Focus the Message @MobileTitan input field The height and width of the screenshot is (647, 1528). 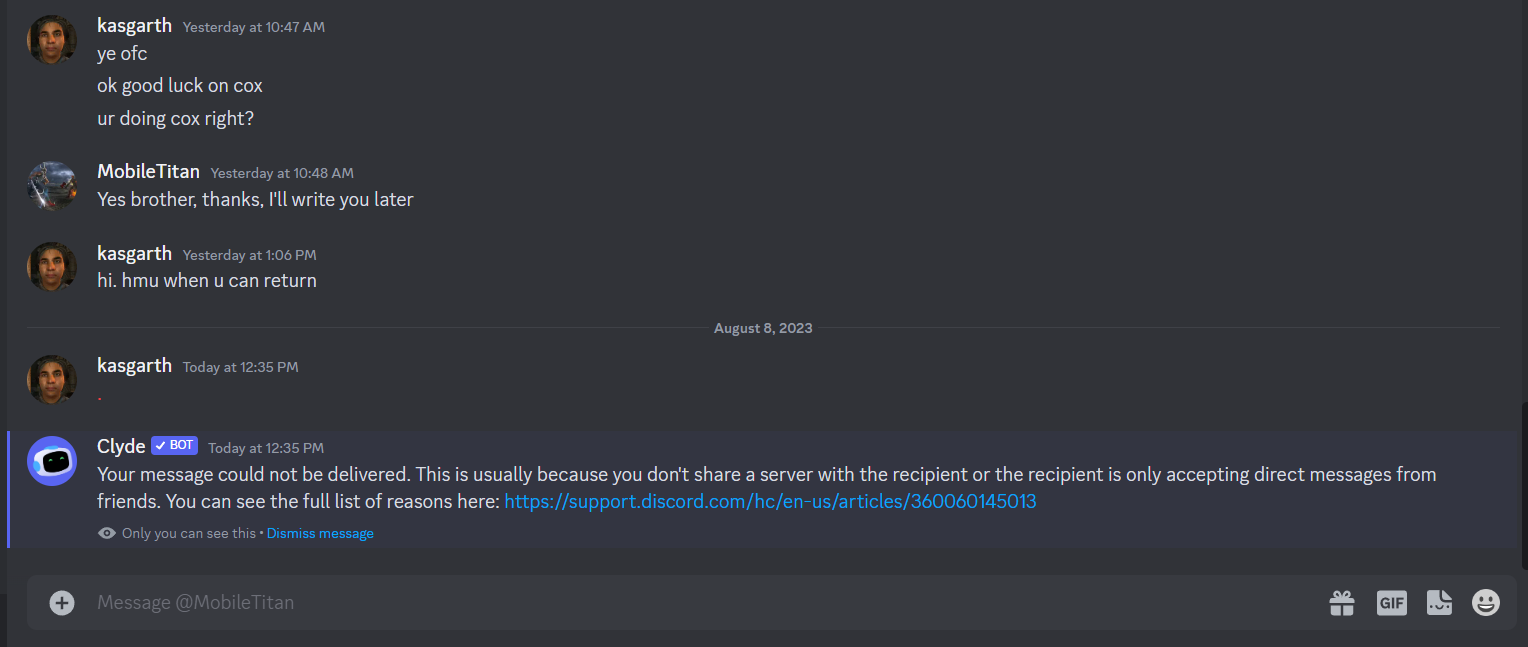tap(700, 602)
